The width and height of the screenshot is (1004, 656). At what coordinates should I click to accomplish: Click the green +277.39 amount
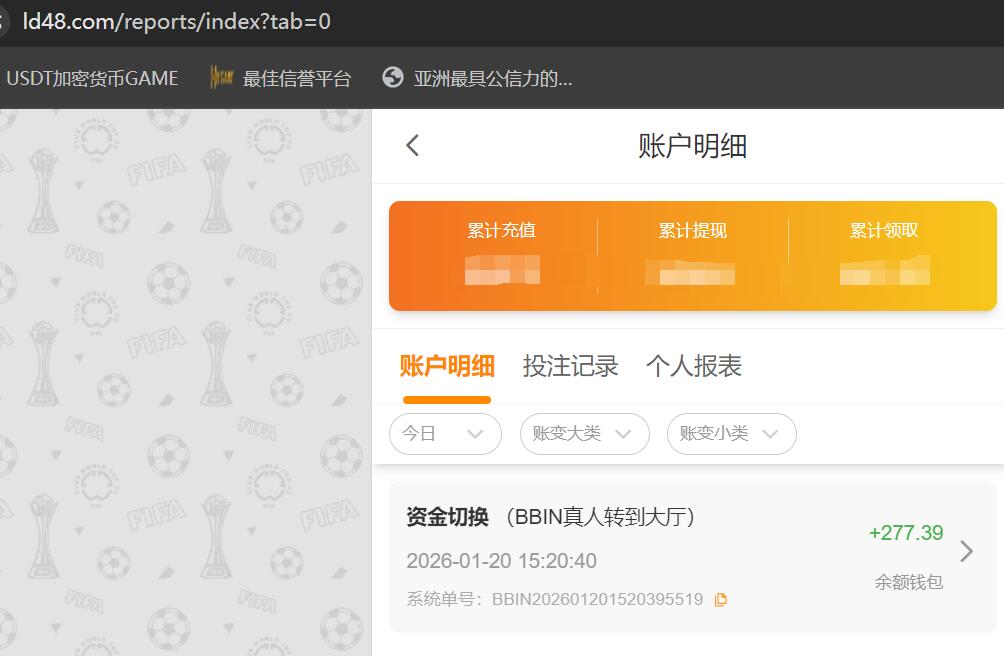coord(906,533)
